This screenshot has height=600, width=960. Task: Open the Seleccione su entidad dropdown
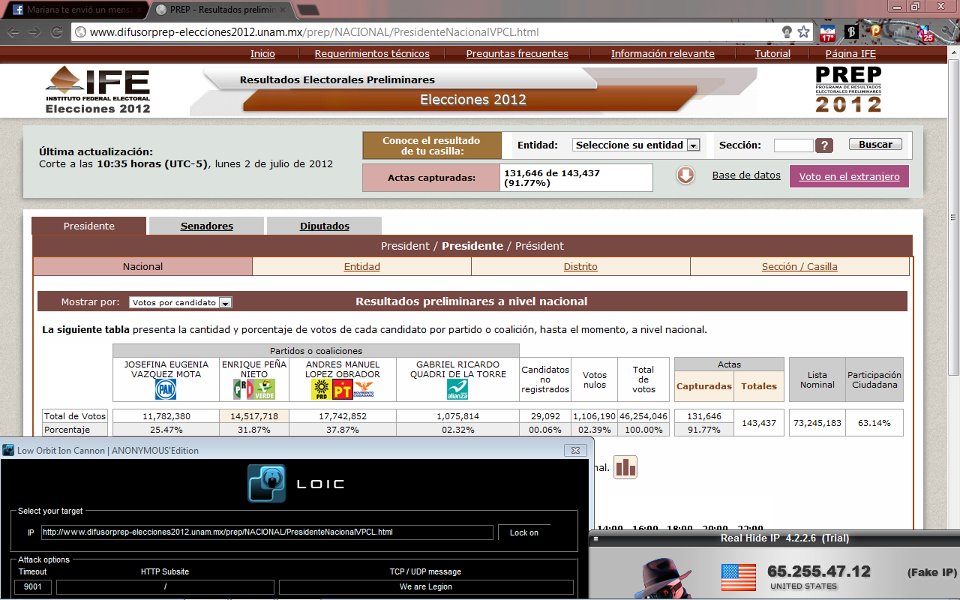tap(637, 145)
